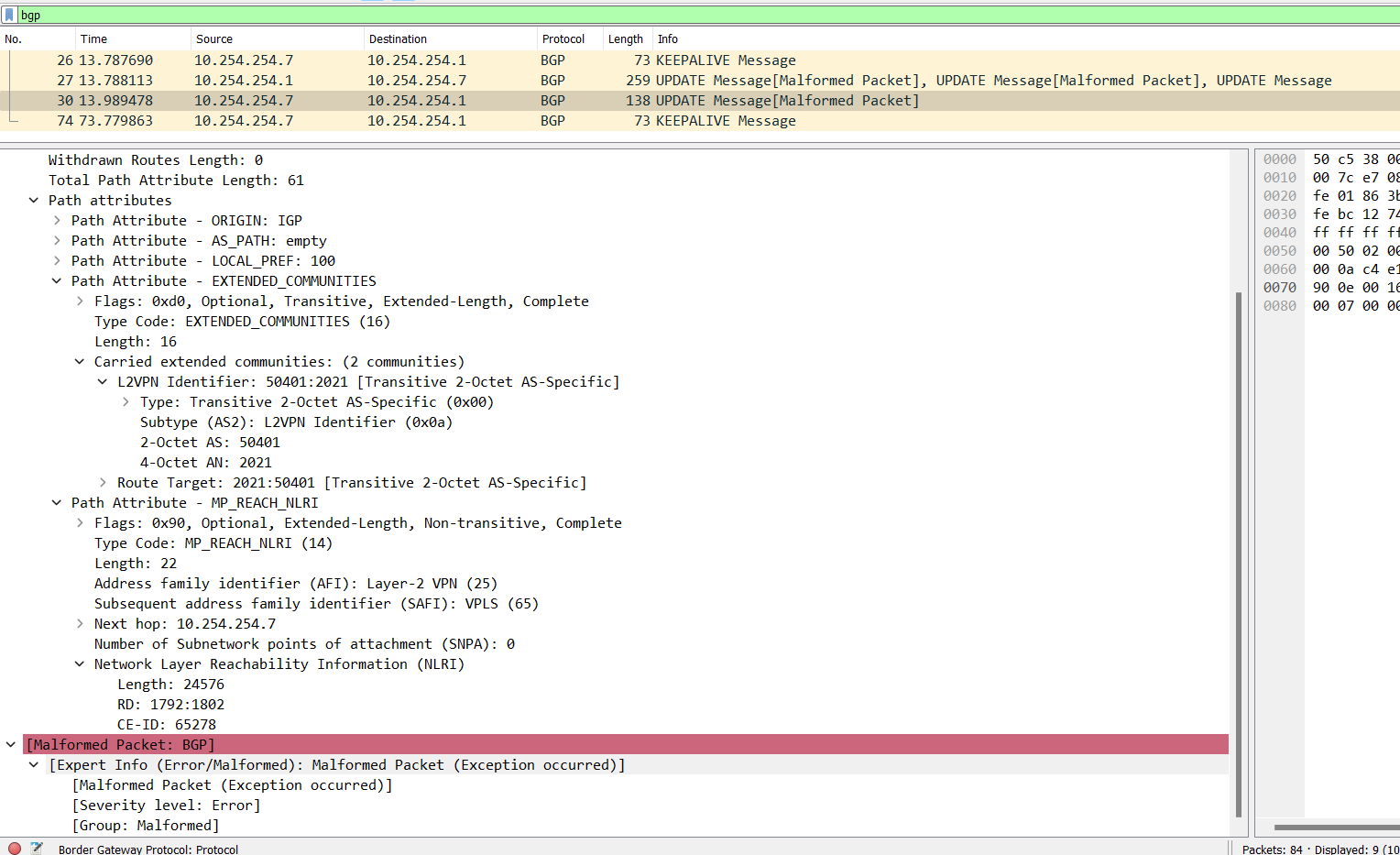This screenshot has height=855, width=1400.
Task: Select Address family identifier Layer-2 VPN (25)
Action: pyautogui.click(x=296, y=584)
